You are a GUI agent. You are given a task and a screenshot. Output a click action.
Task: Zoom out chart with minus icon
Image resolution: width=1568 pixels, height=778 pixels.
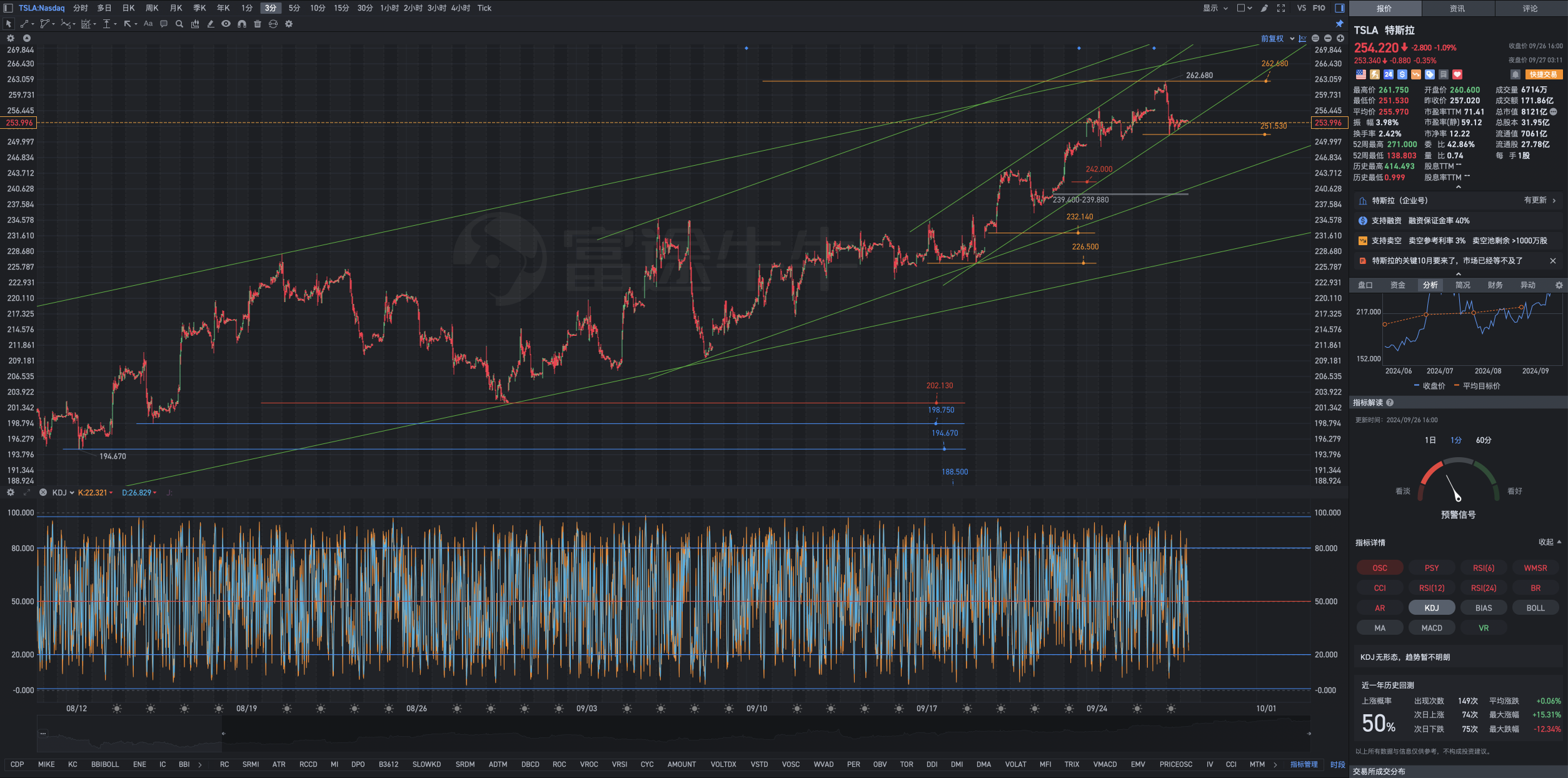[1328, 38]
